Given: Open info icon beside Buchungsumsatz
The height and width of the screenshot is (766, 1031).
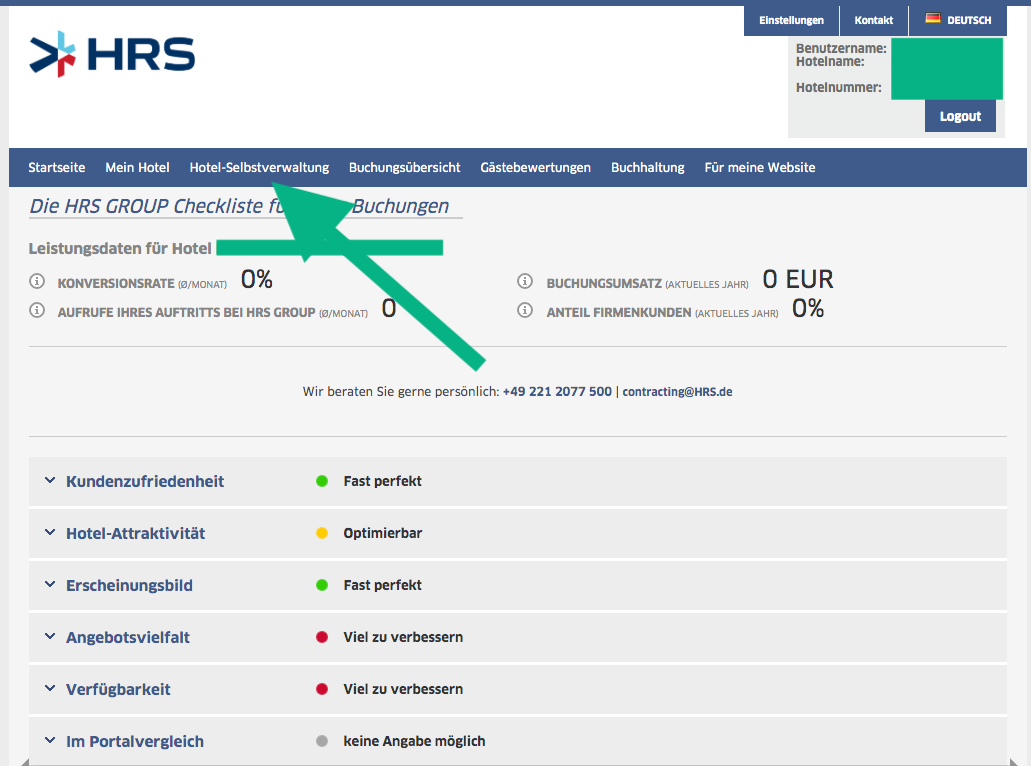Looking at the screenshot, I should (525, 281).
